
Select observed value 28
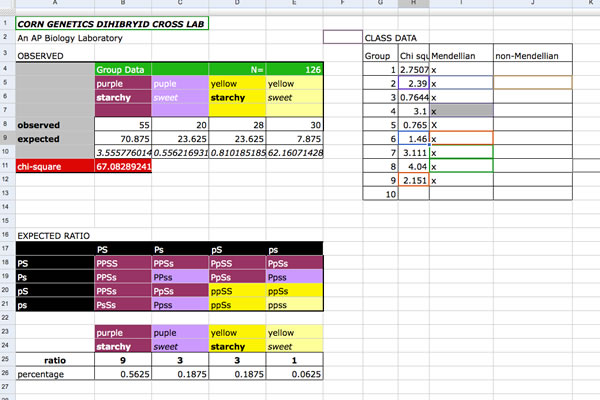click(237, 125)
